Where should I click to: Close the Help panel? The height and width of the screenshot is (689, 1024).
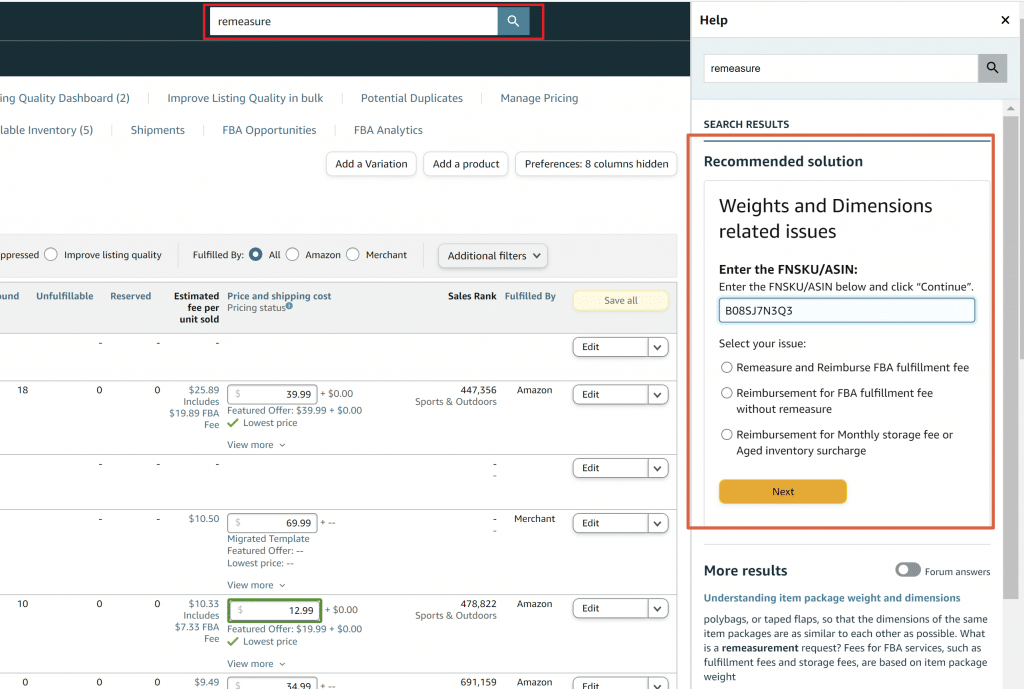(1005, 20)
